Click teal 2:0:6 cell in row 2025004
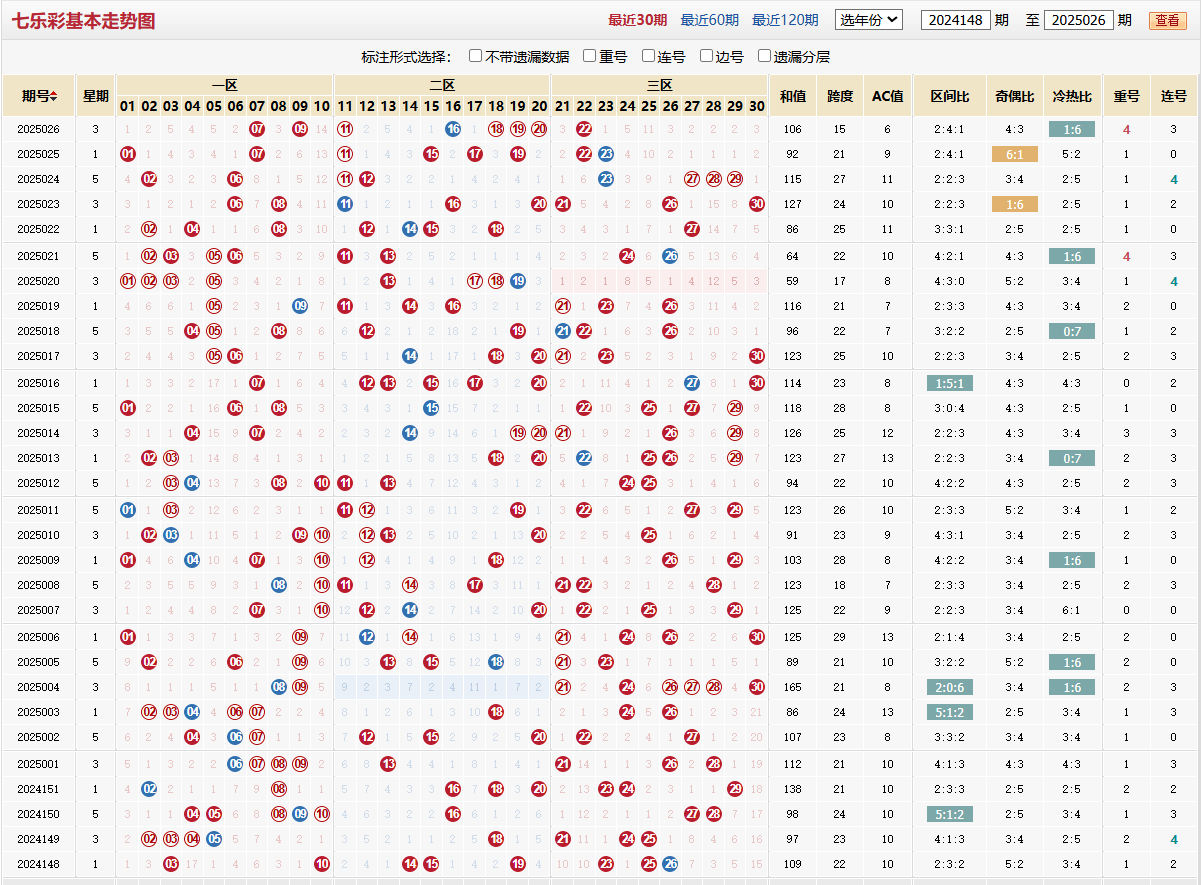Viewport: 1201px width, 885px height. click(x=949, y=687)
